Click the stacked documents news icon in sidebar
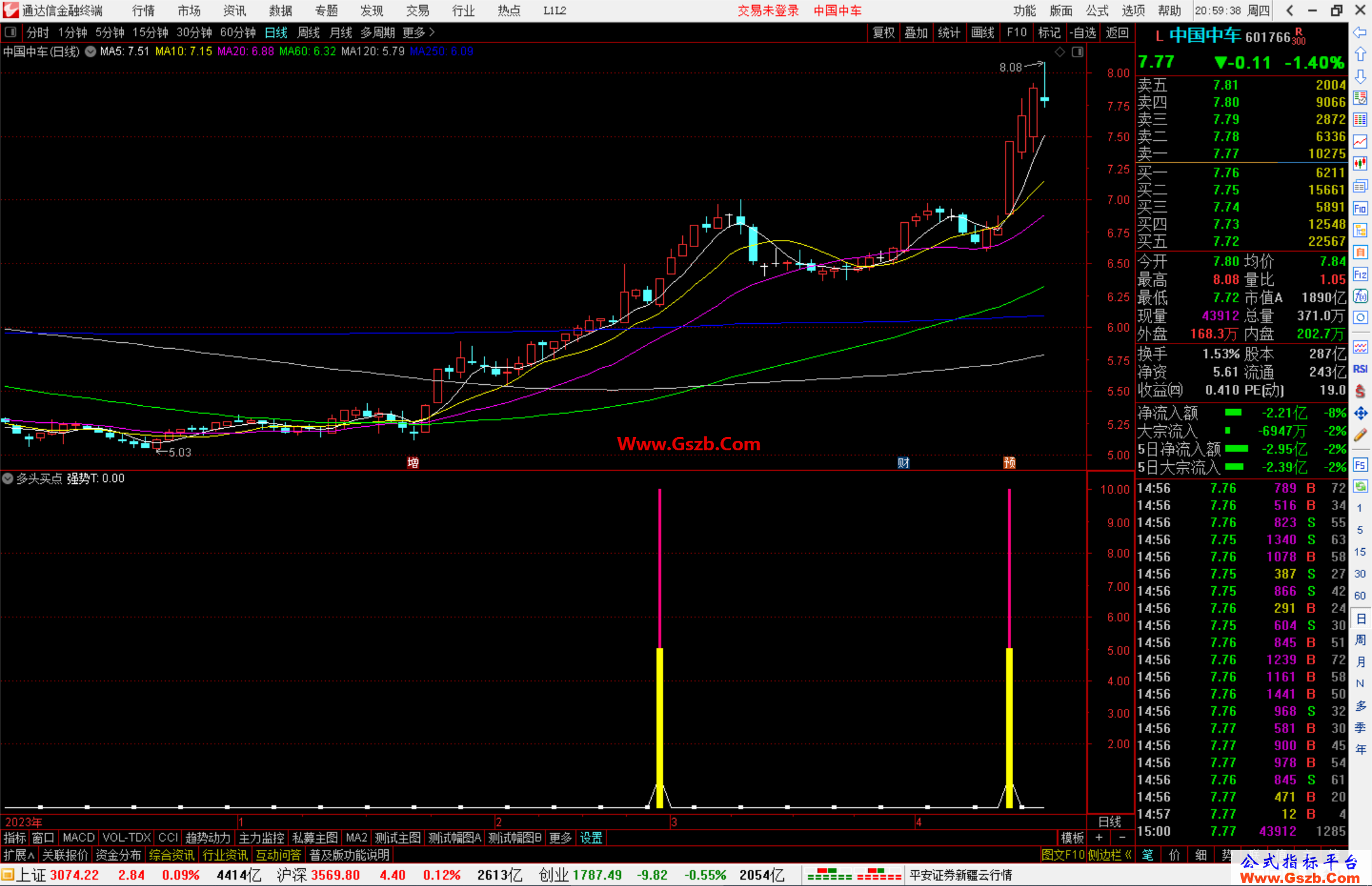 pyautogui.click(x=1360, y=186)
